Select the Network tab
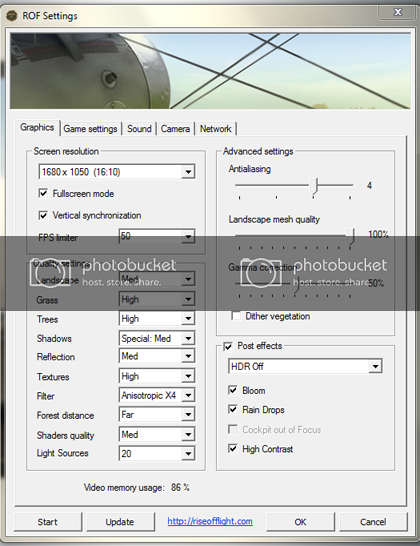 [215, 129]
